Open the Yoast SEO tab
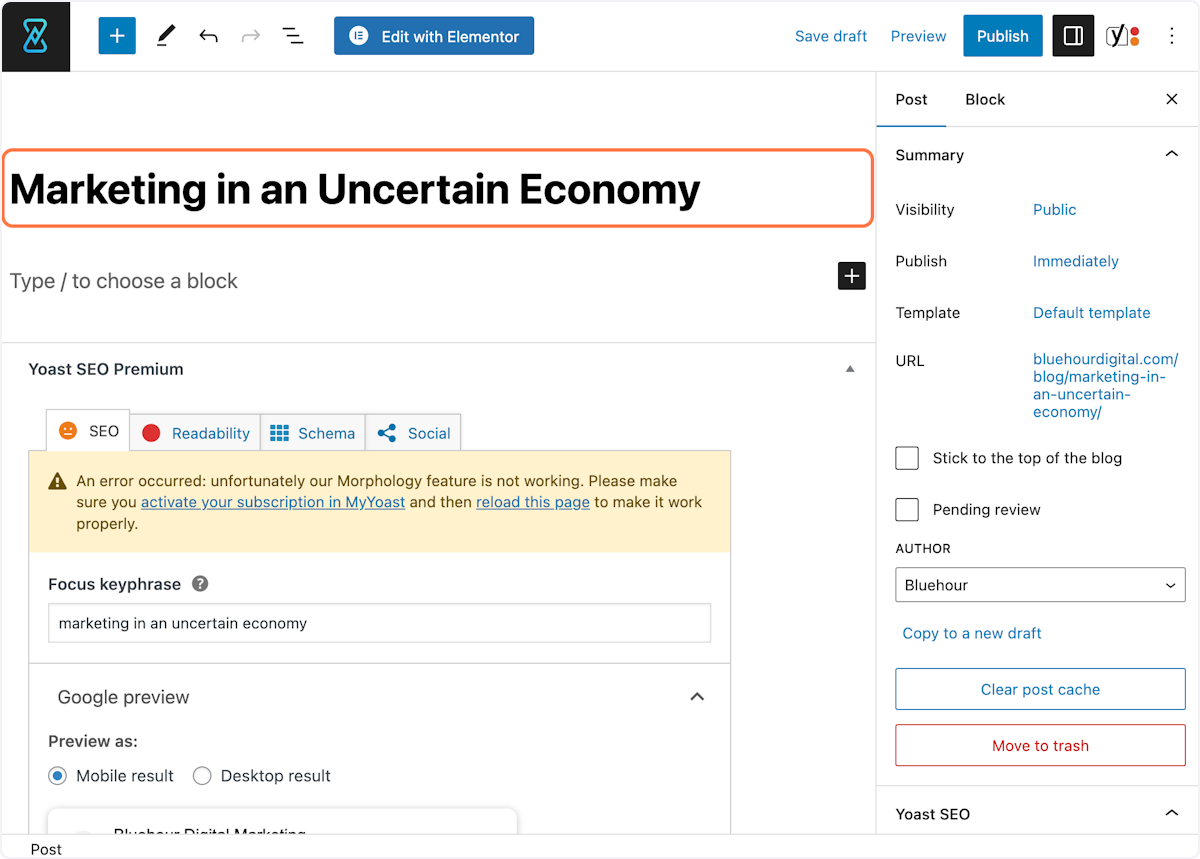The width and height of the screenshot is (1200, 859). point(88,431)
